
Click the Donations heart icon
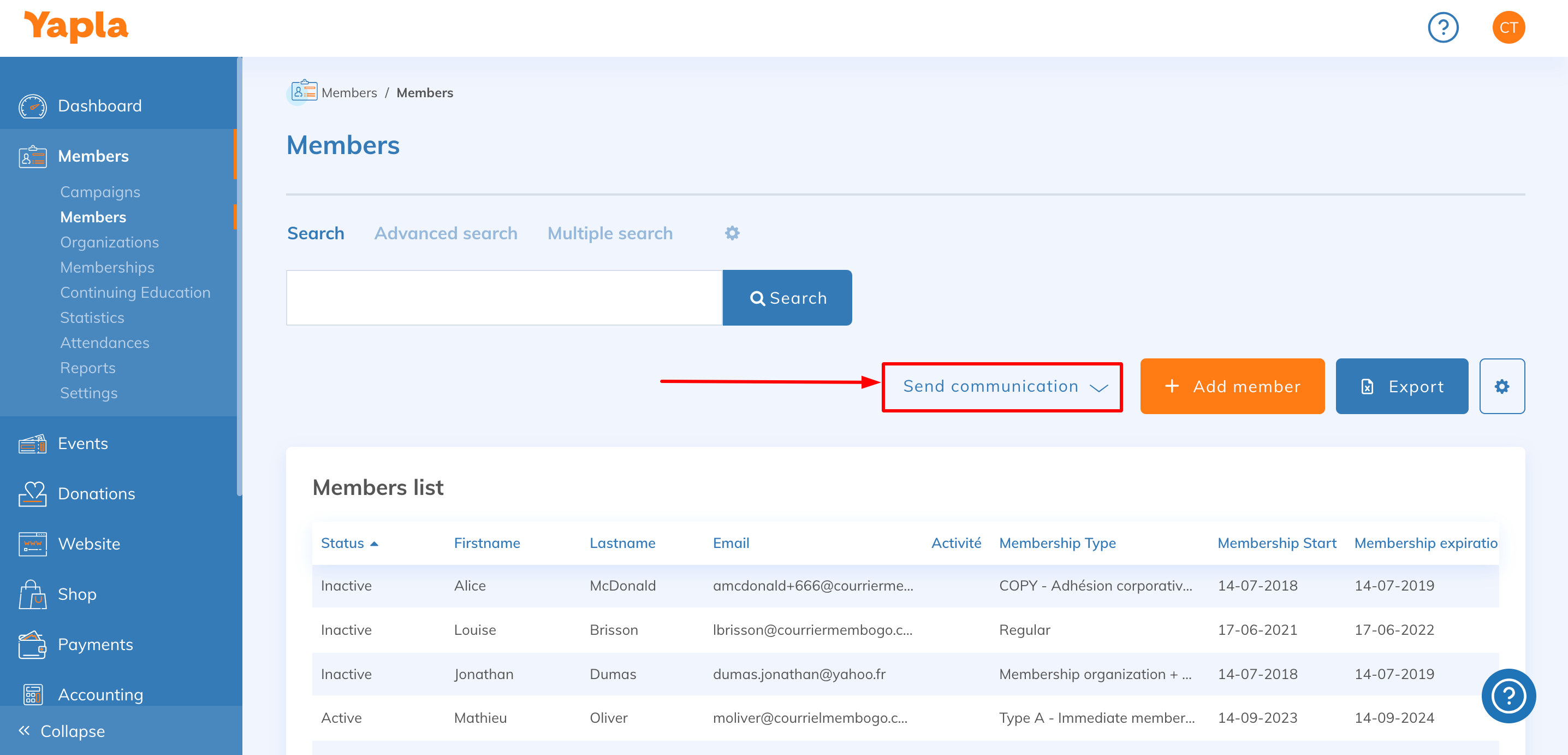32,494
